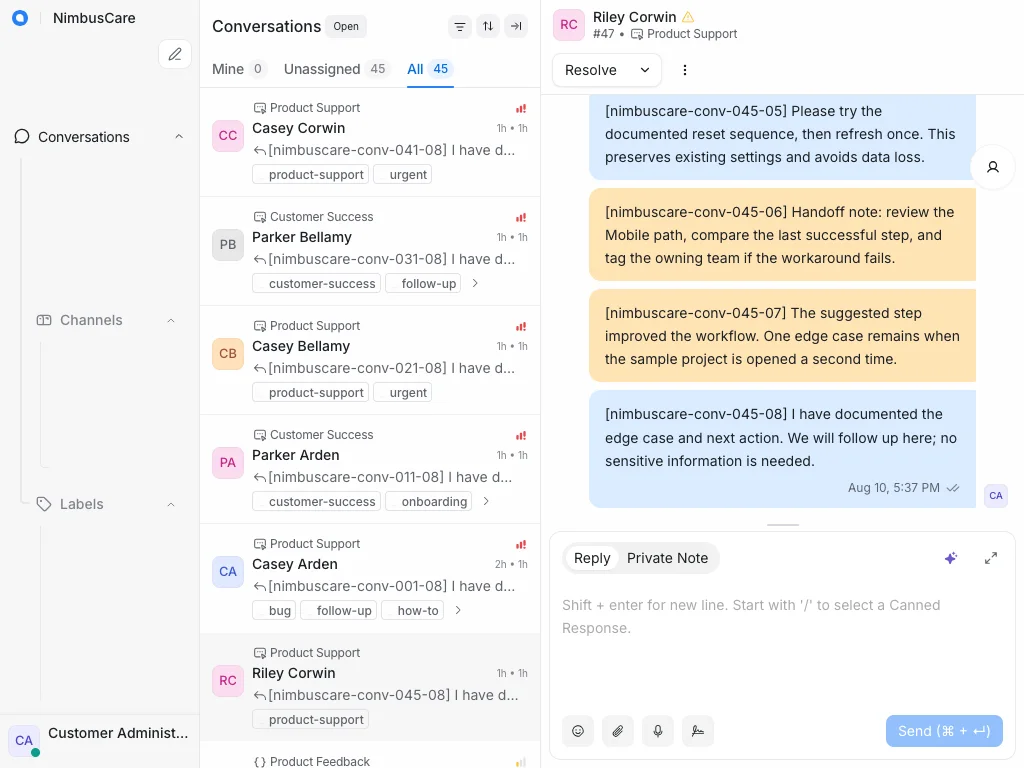Click the Send button

pos(944,731)
